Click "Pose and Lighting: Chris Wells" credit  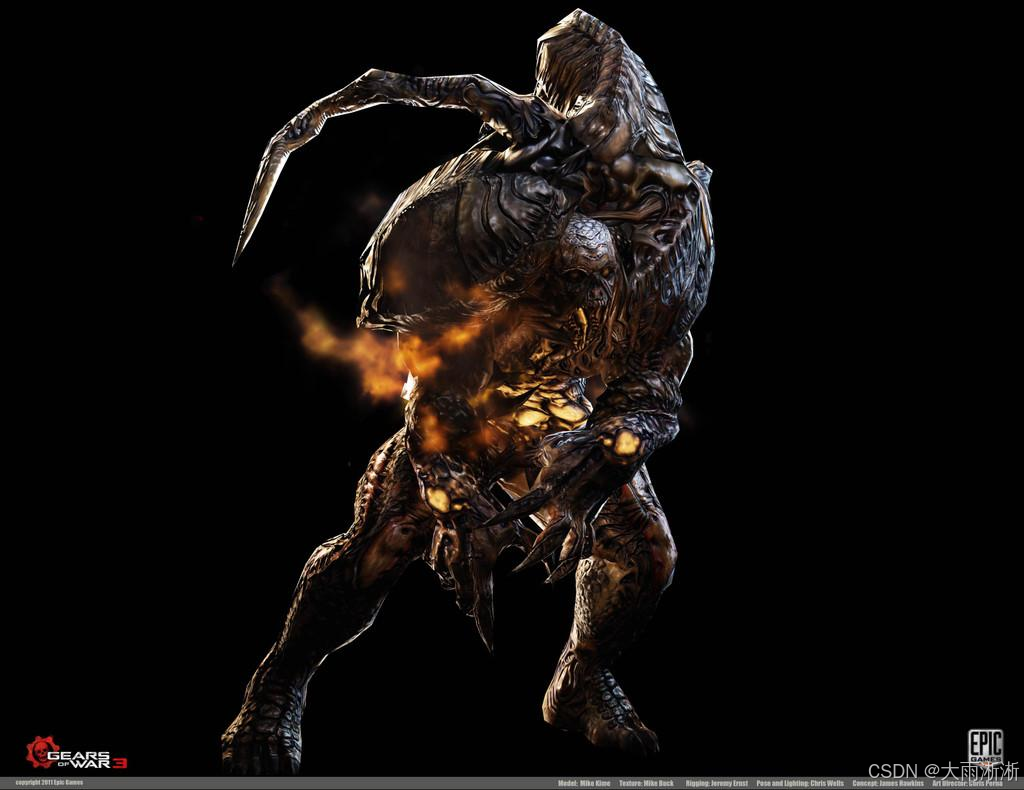(800, 783)
